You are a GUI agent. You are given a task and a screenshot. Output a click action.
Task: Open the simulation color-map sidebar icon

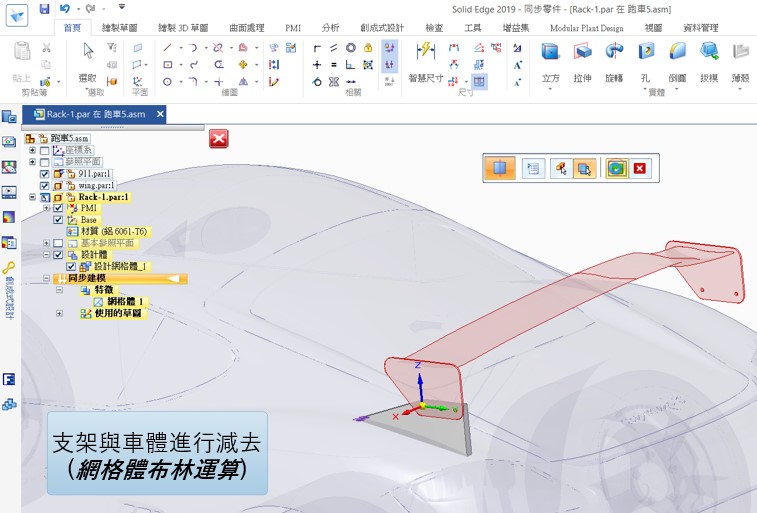pos(9,217)
